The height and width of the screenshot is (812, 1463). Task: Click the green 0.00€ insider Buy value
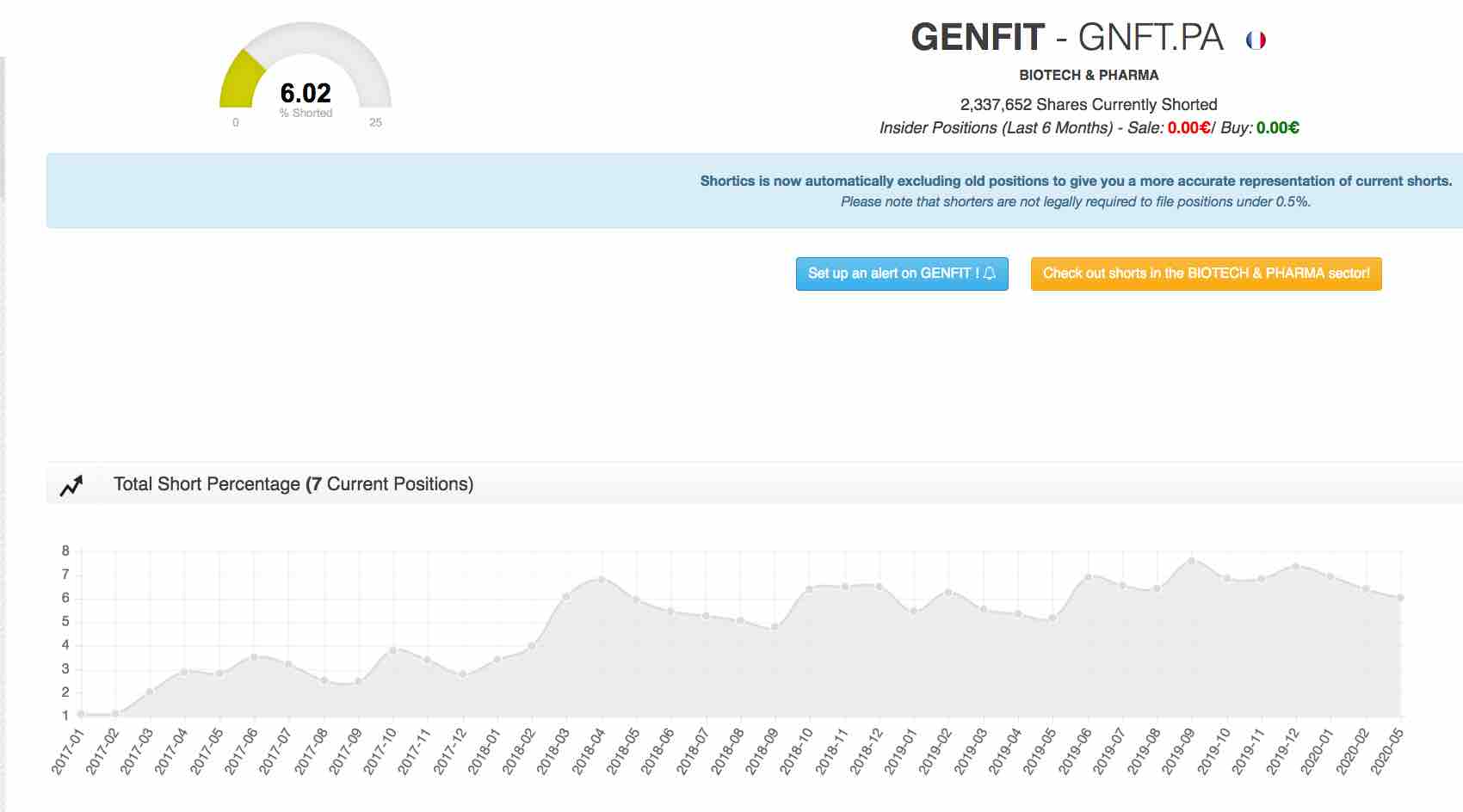[1277, 127]
